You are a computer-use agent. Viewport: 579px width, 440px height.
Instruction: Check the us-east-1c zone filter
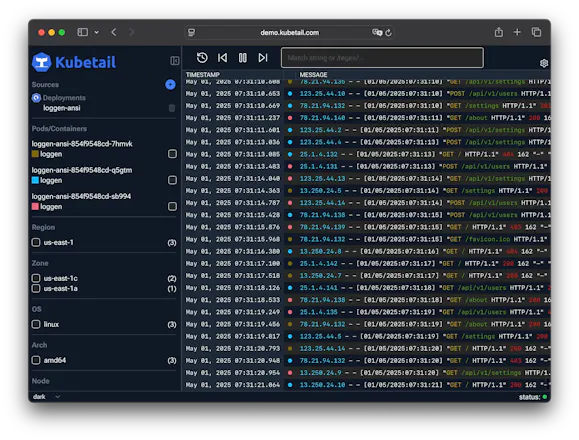point(36,278)
